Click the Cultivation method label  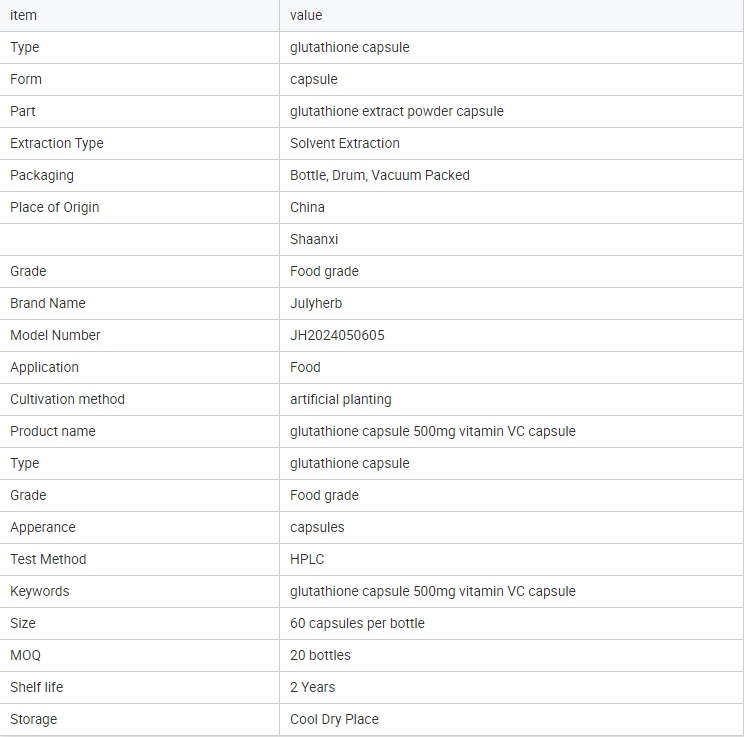click(67, 399)
